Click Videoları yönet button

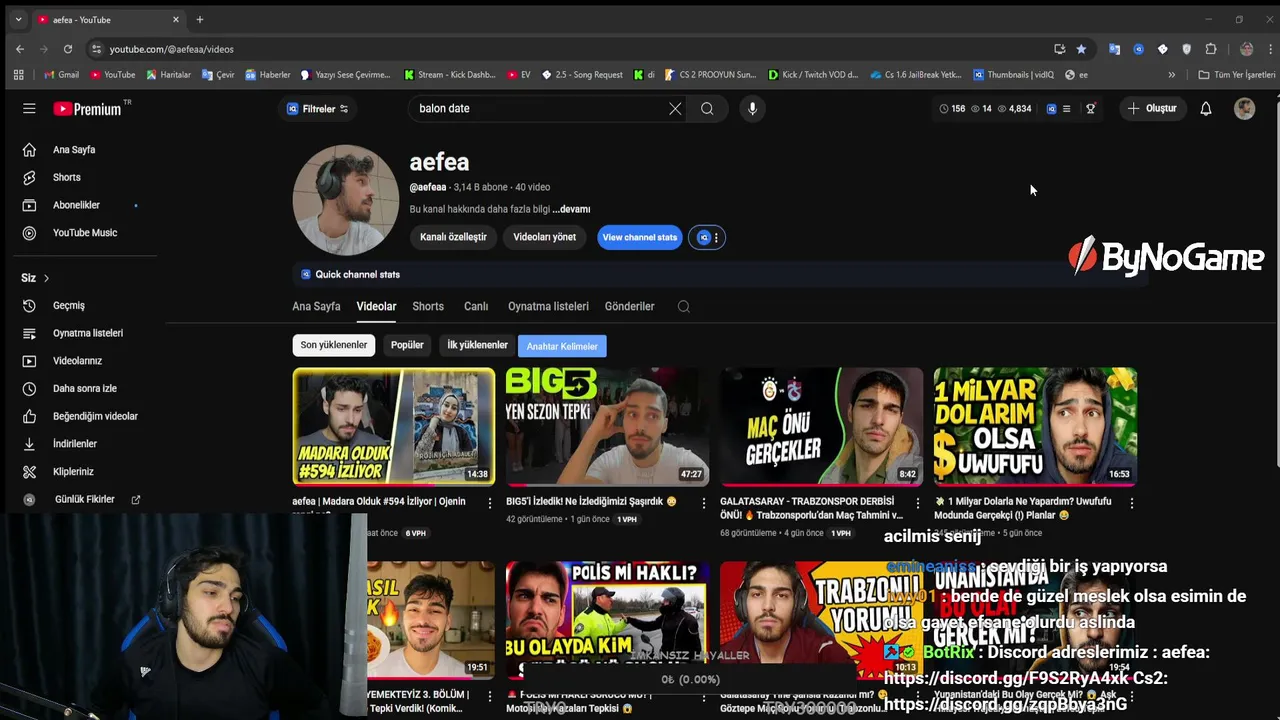(544, 237)
